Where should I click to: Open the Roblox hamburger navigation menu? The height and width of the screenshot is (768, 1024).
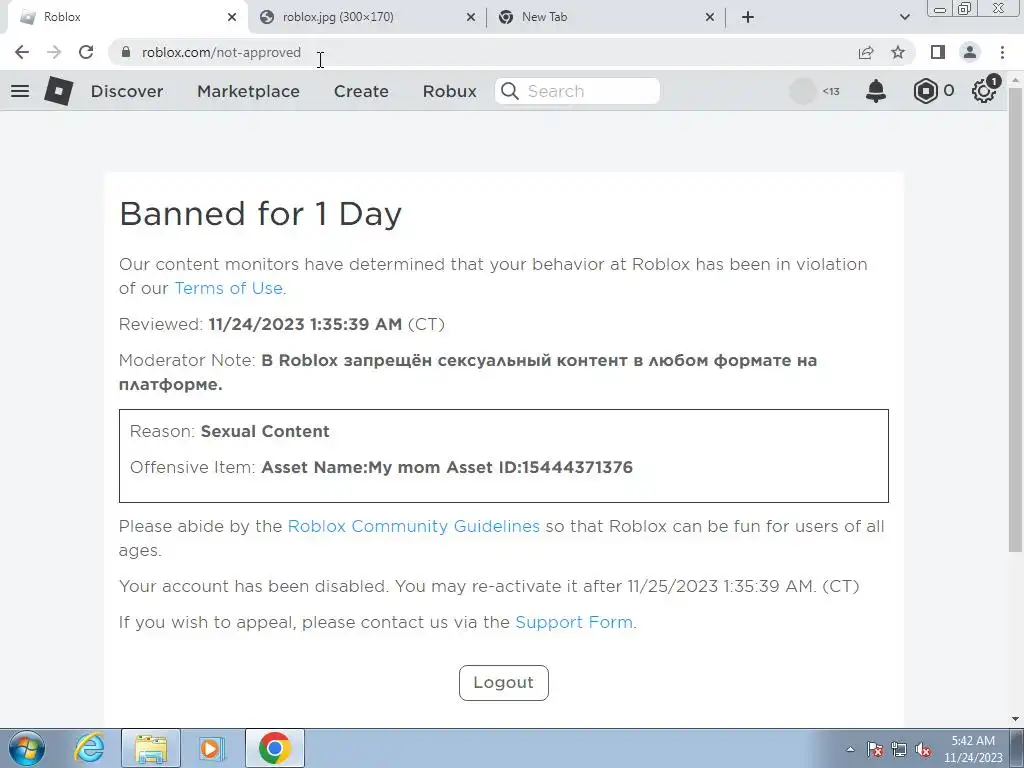pos(20,91)
